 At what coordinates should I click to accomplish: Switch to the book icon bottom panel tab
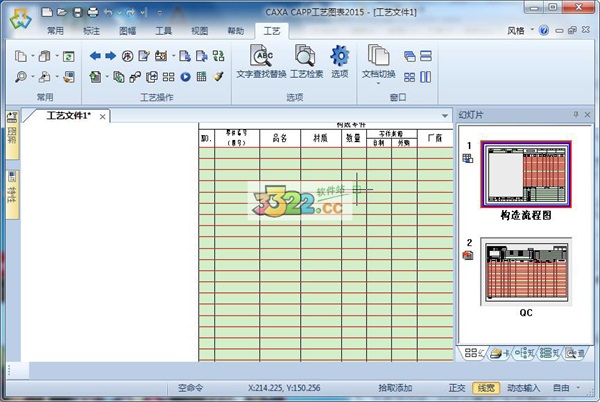499,353
